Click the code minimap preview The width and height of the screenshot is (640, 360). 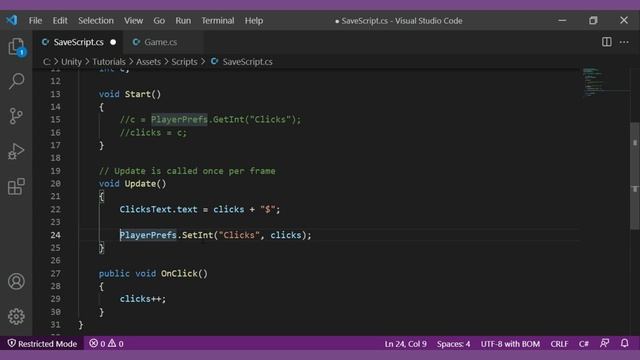(x=592, y=82)
